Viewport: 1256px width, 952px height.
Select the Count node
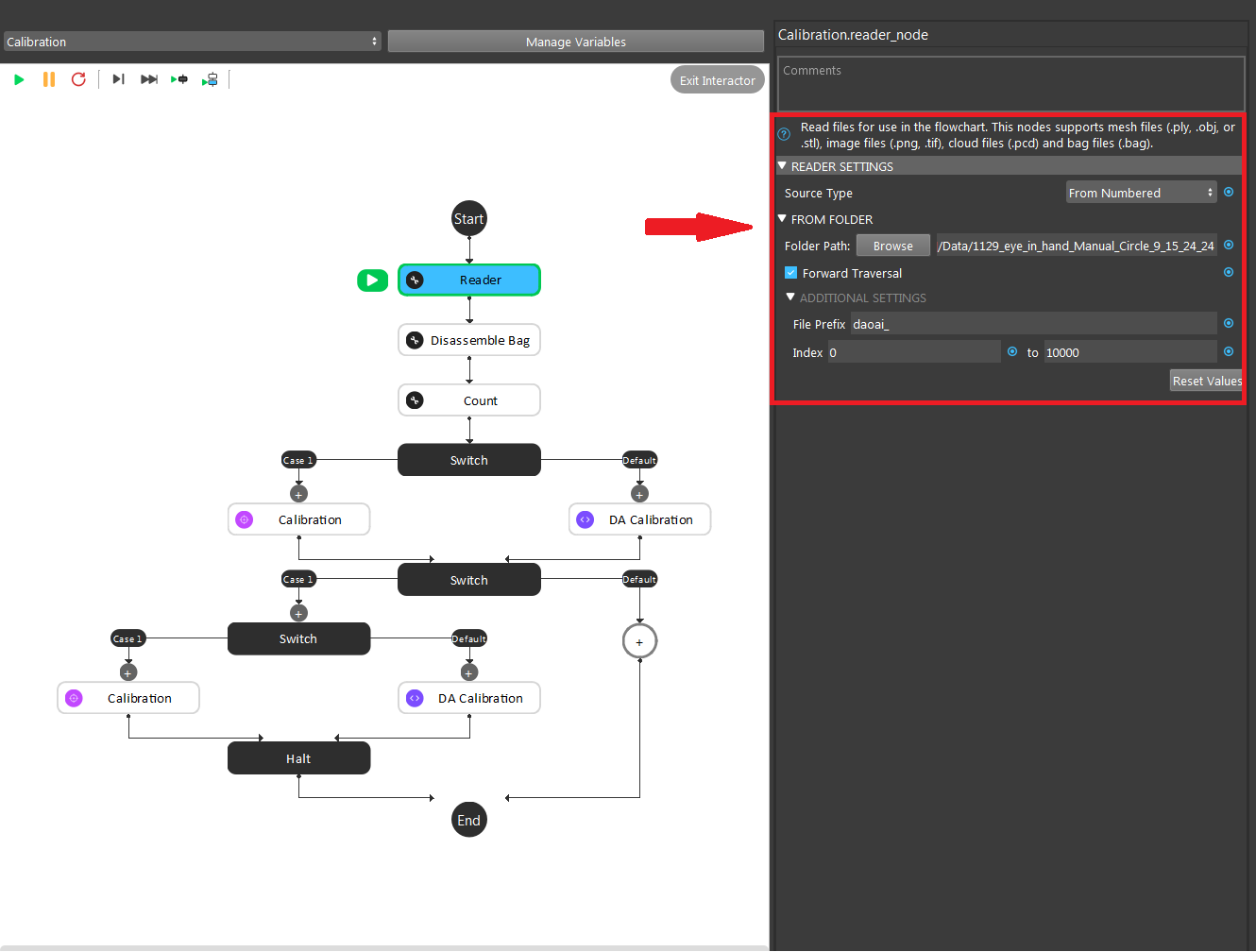click(469, 400)
